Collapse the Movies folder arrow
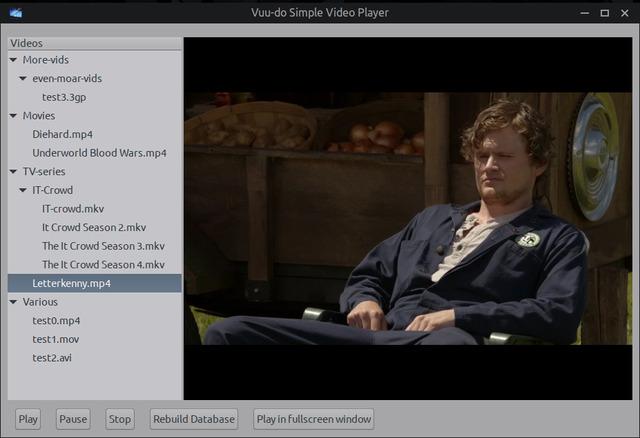Screen dimensions: 640x438 (13, 116)
